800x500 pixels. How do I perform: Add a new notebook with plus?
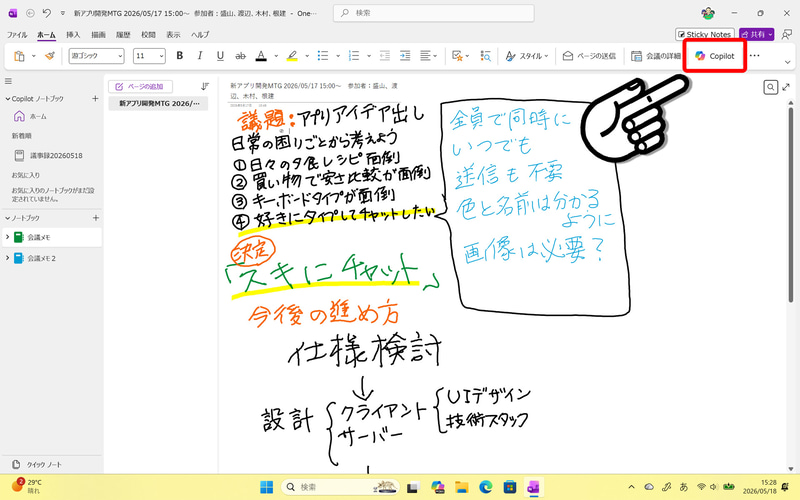click(95, 218)
